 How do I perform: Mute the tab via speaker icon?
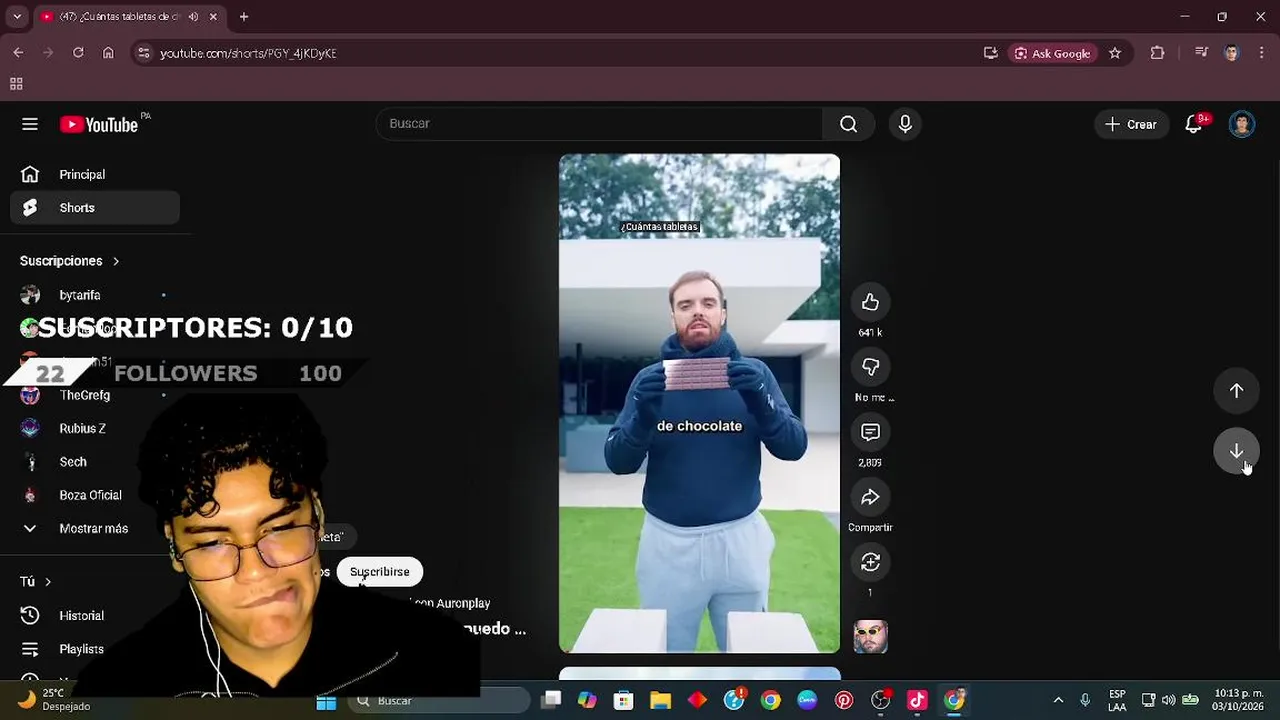coord(193,17)
